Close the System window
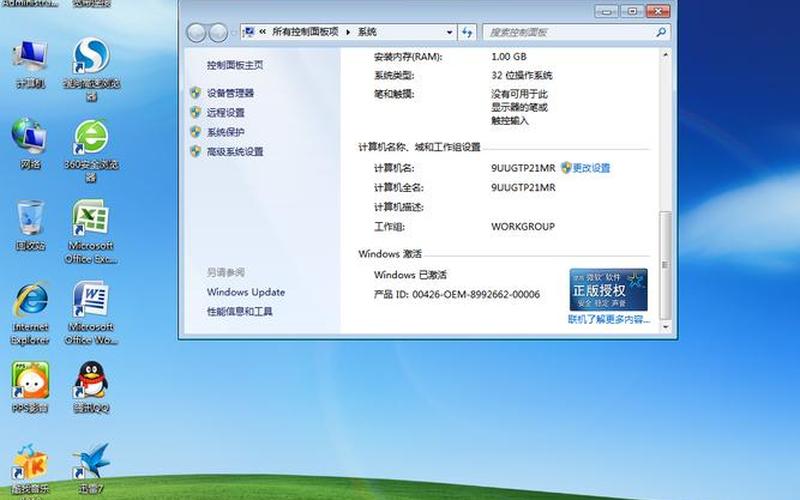The height and width of the screenshot is (500, 800). (x=658, y=11)
